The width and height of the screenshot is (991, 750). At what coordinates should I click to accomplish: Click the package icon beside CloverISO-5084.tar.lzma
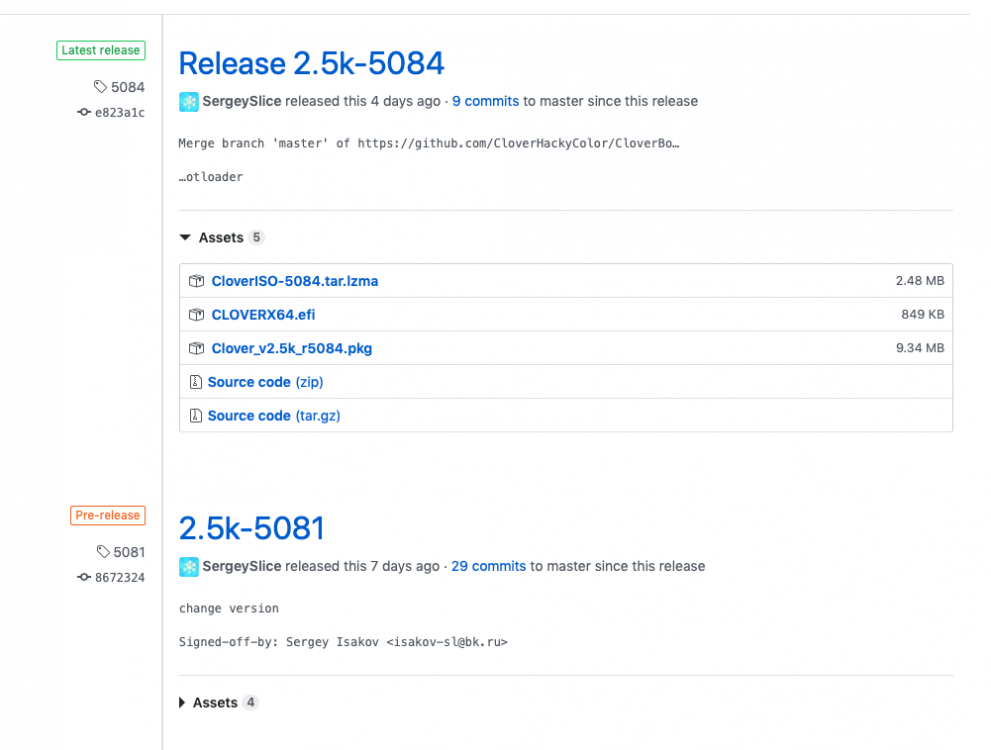coord(197,281)
